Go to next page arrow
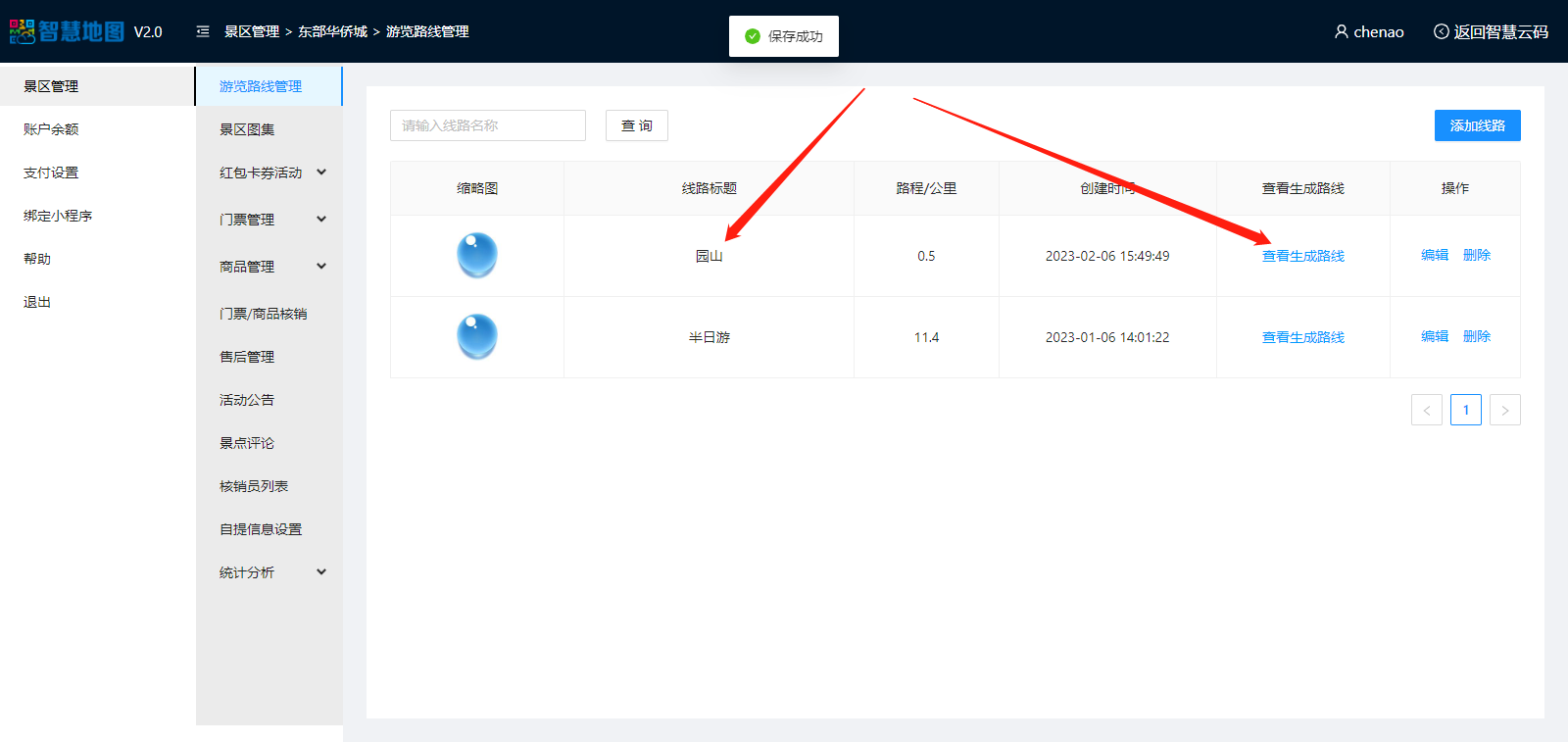 (1504, 410)
